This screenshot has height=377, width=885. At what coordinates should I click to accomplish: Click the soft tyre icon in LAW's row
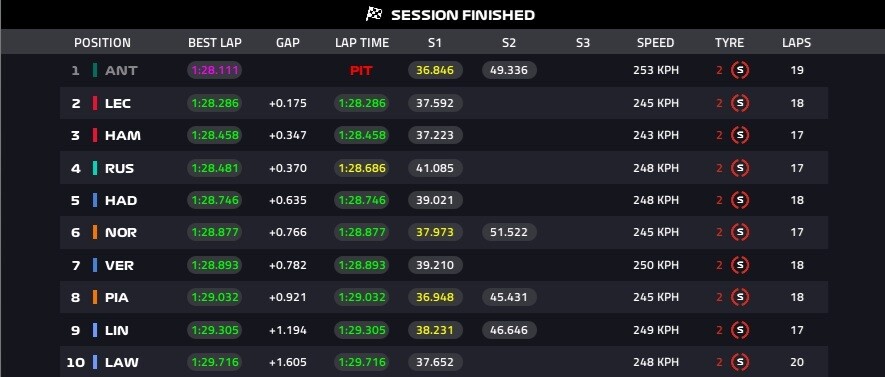click(740, 362)
